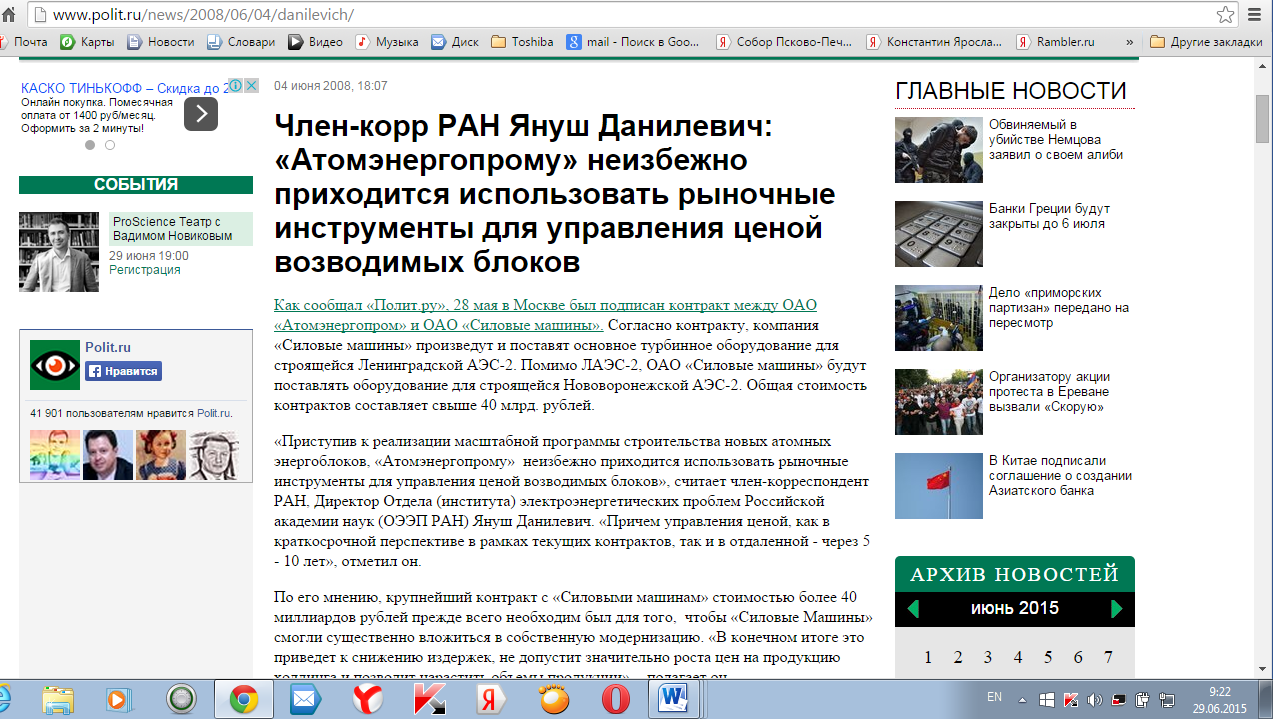1273x719 pixels.
Task: Switch to Chrome in the taskbar
Action: coord(244,699)
